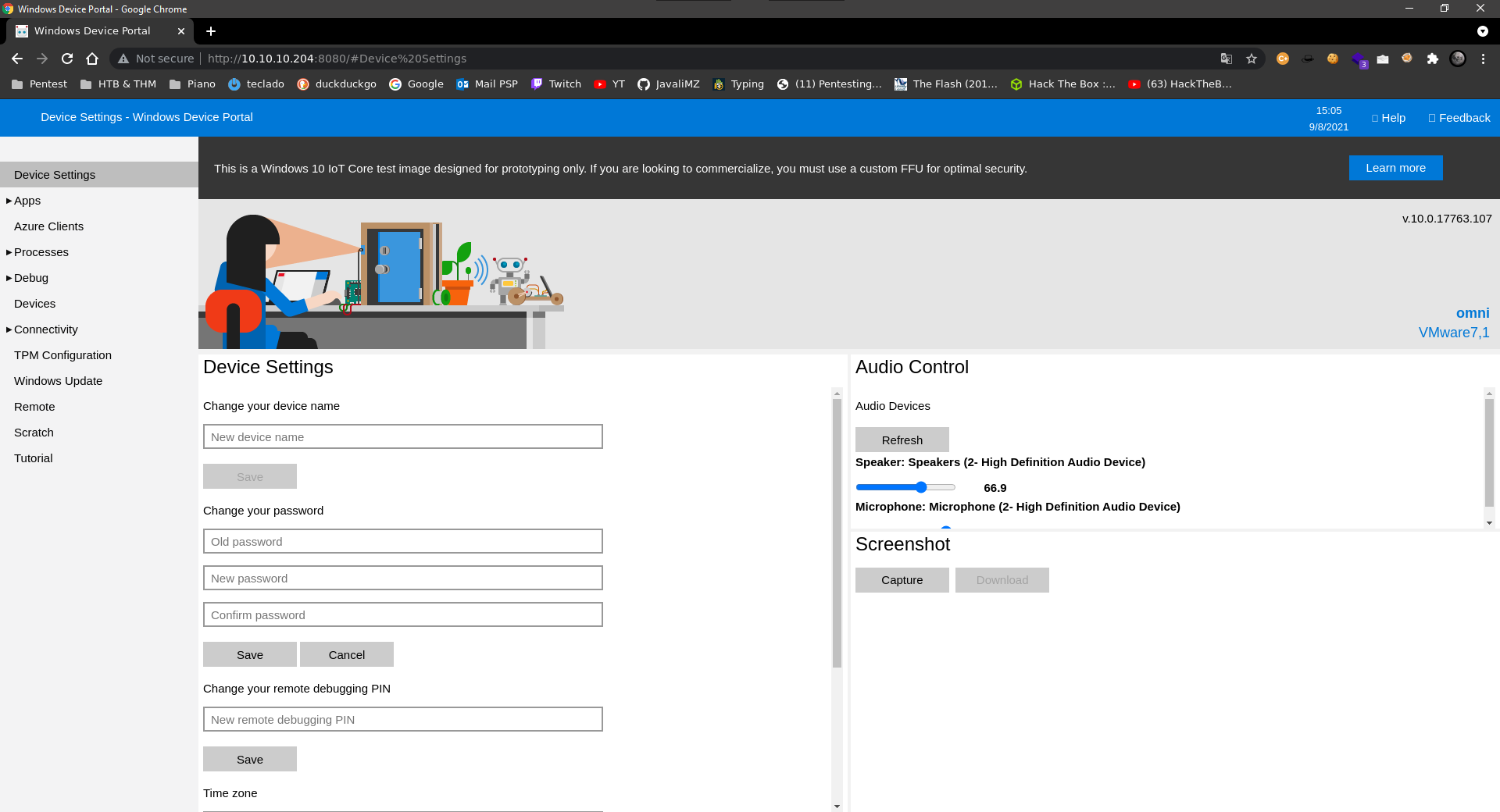1500x812 pixels.
Task: Click the Refresh audio devices button
Action: 902,440
